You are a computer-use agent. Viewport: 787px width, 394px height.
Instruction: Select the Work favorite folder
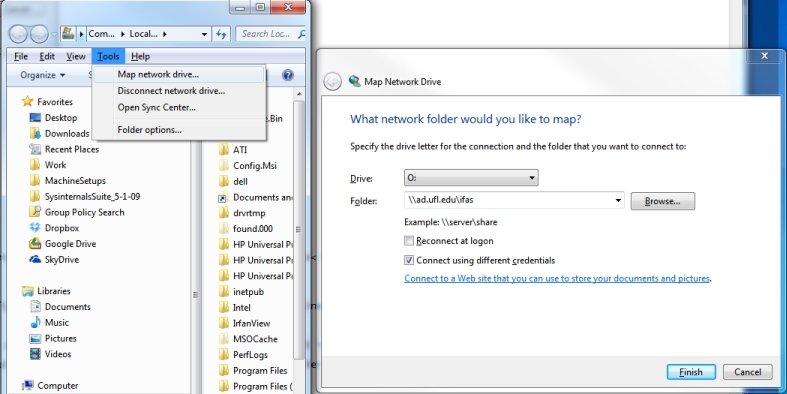(x=55, y=165)
